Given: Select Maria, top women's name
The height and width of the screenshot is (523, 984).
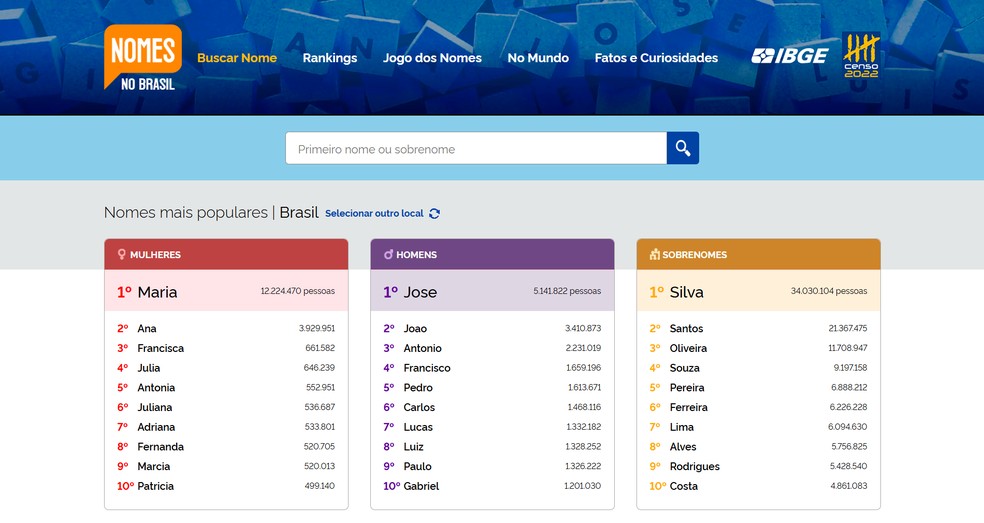Looking at the screenshot, I should click(157, 292).
